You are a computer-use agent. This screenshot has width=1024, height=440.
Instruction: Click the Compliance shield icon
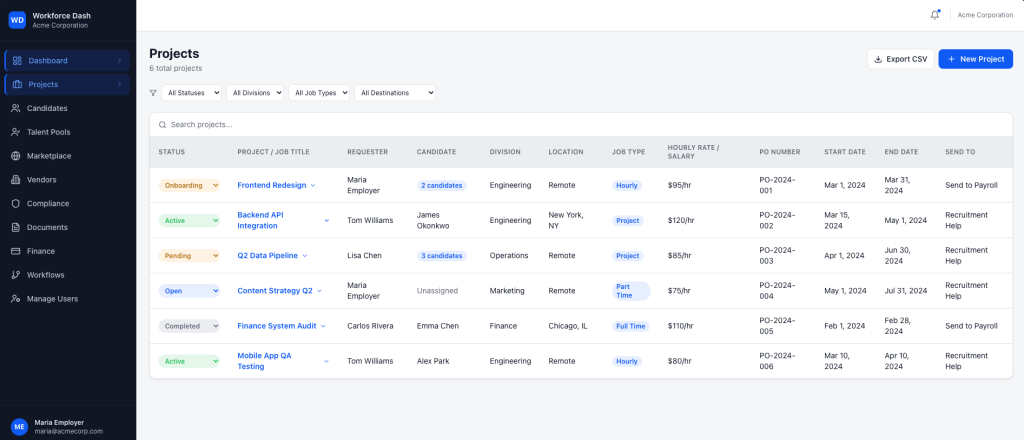[16, 203]
